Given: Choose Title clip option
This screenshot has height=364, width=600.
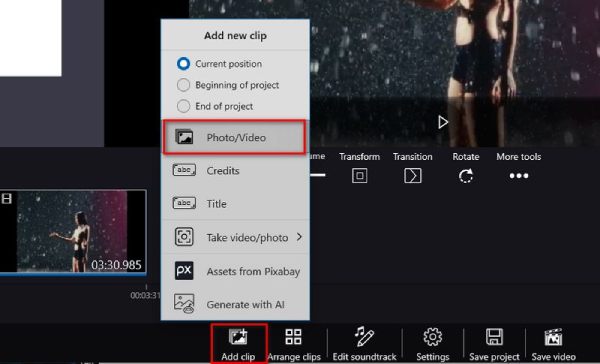Looking at the screenshot, I should click(x=235, y=204).
